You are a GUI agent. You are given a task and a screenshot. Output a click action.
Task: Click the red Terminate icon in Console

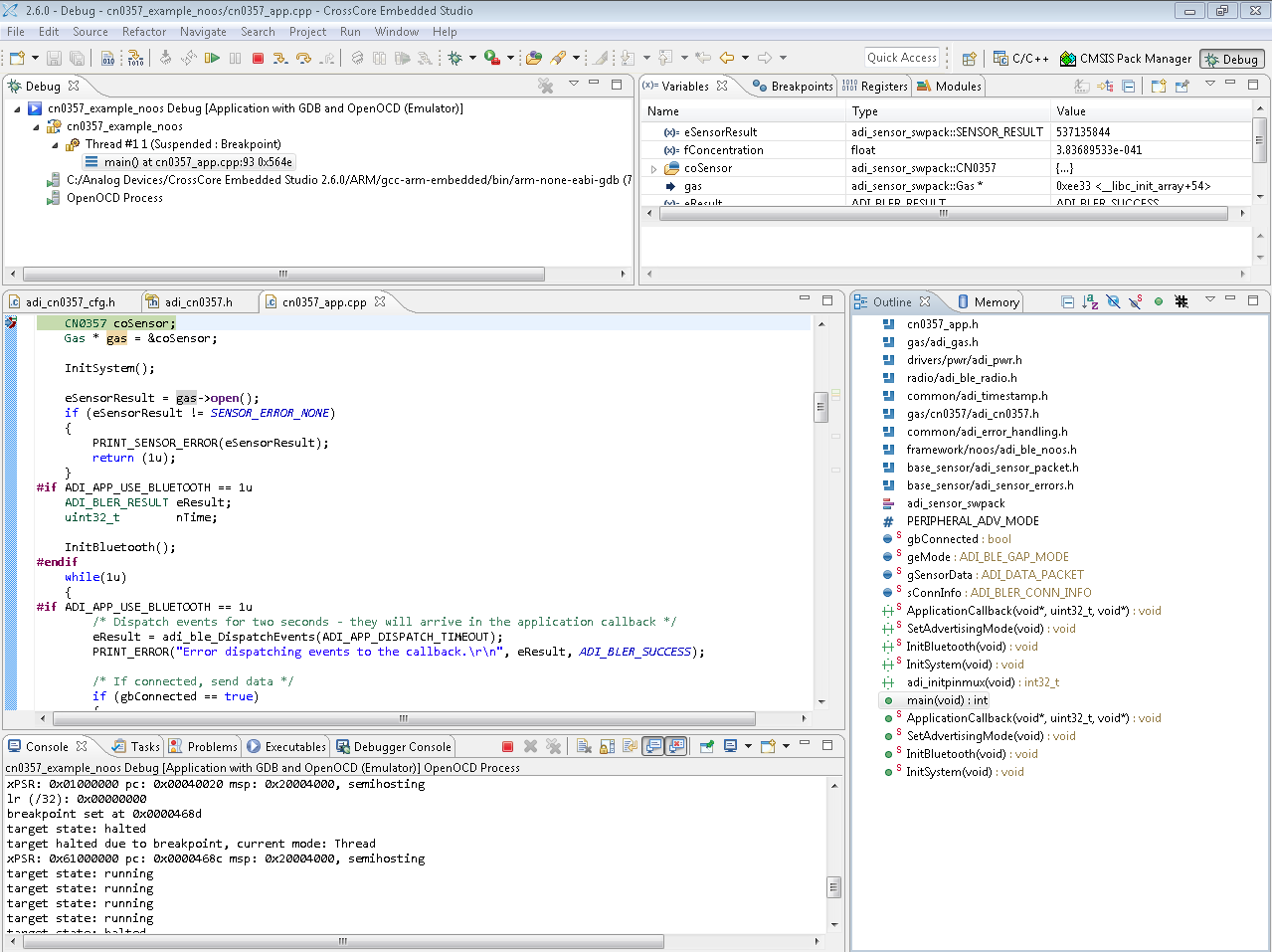click(x=507, y=746)
